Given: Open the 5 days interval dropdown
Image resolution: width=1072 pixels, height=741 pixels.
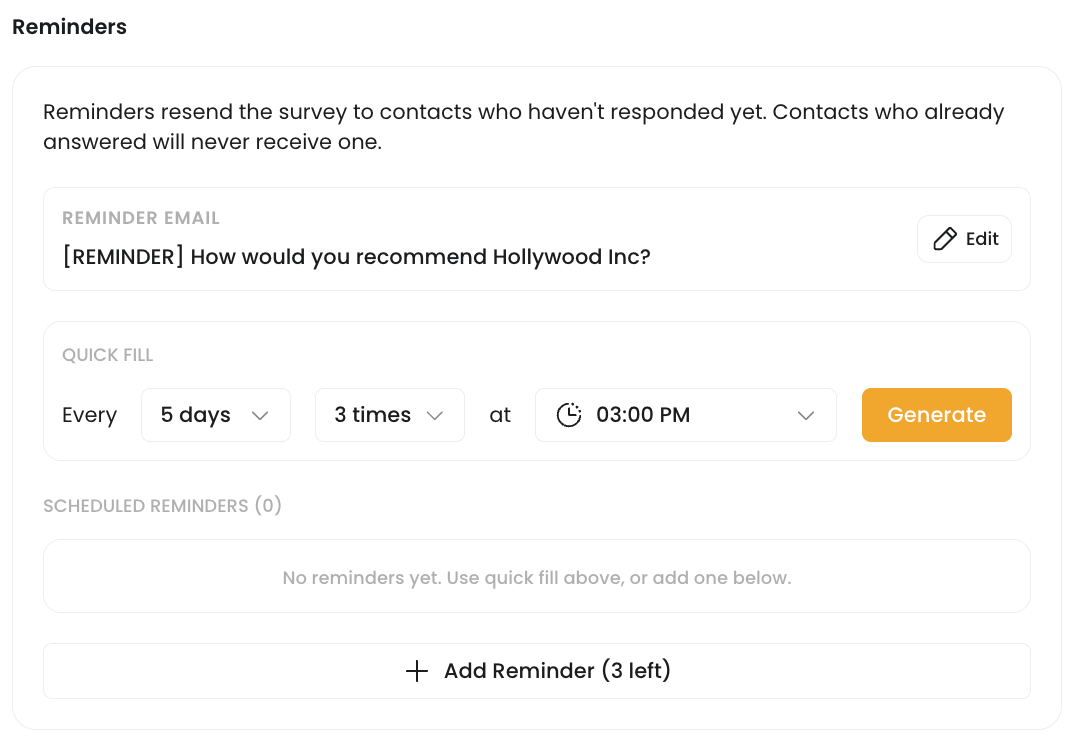Looking at the screenshot, I should [x=216, y=415].
